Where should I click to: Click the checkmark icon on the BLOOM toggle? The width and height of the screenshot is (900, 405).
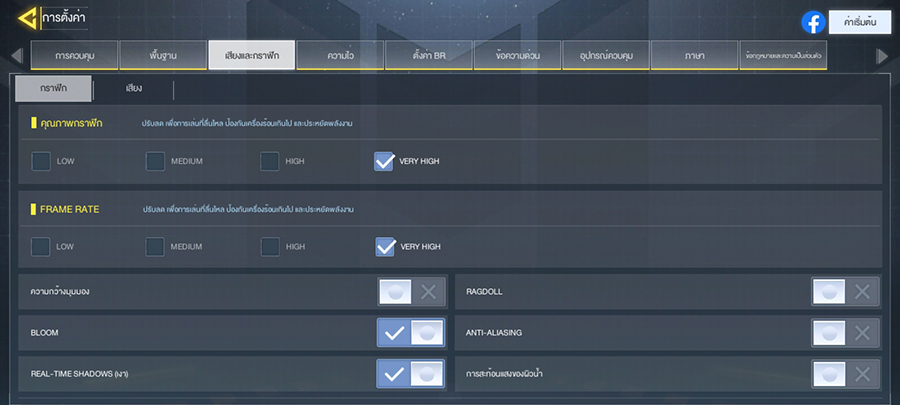tap(394, 333)
